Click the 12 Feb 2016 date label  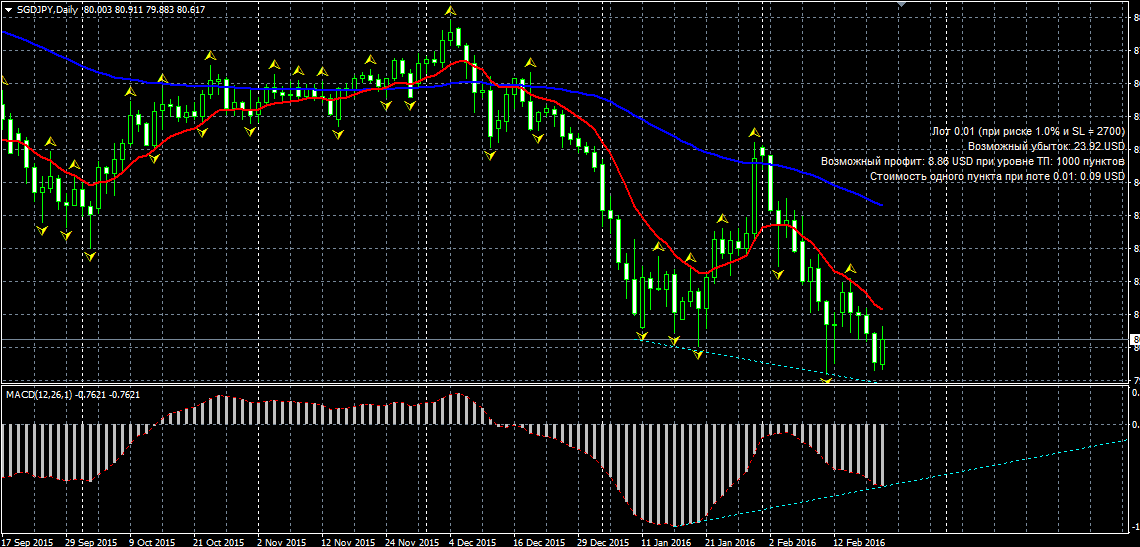859,542
